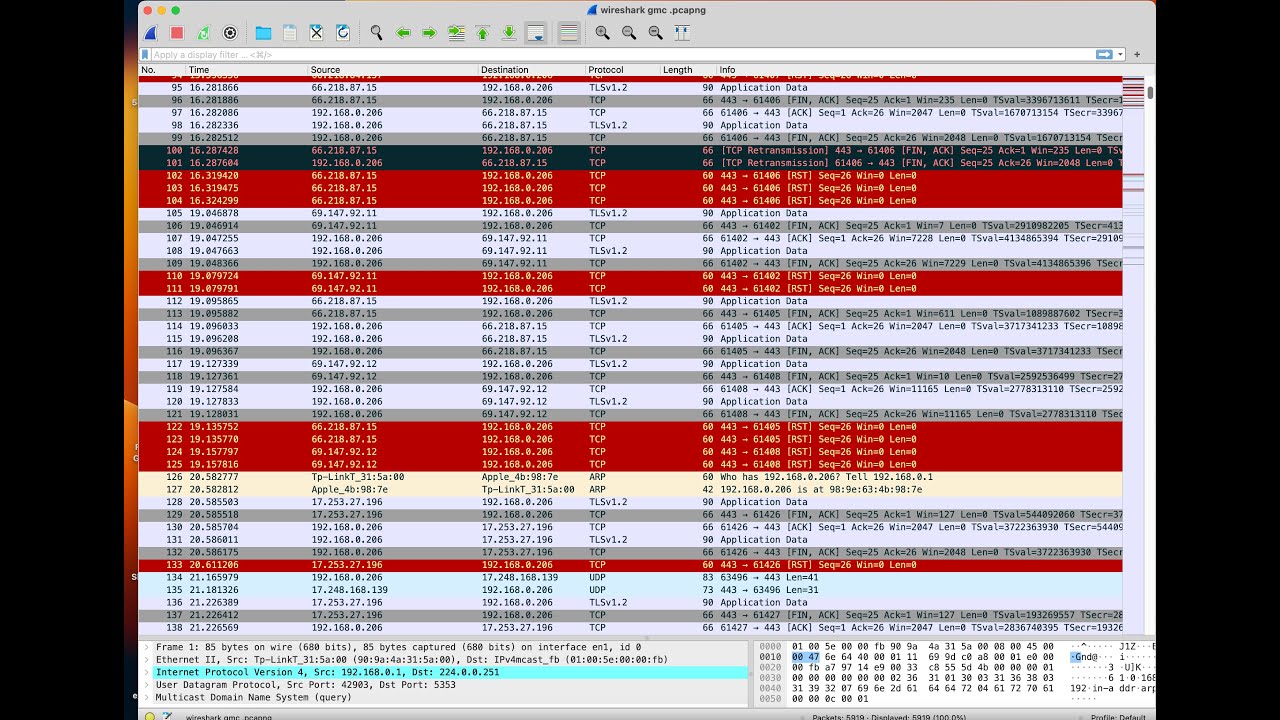
Task: Go forward in packet history, green right arrow
Action: click(x=429, y=33)
